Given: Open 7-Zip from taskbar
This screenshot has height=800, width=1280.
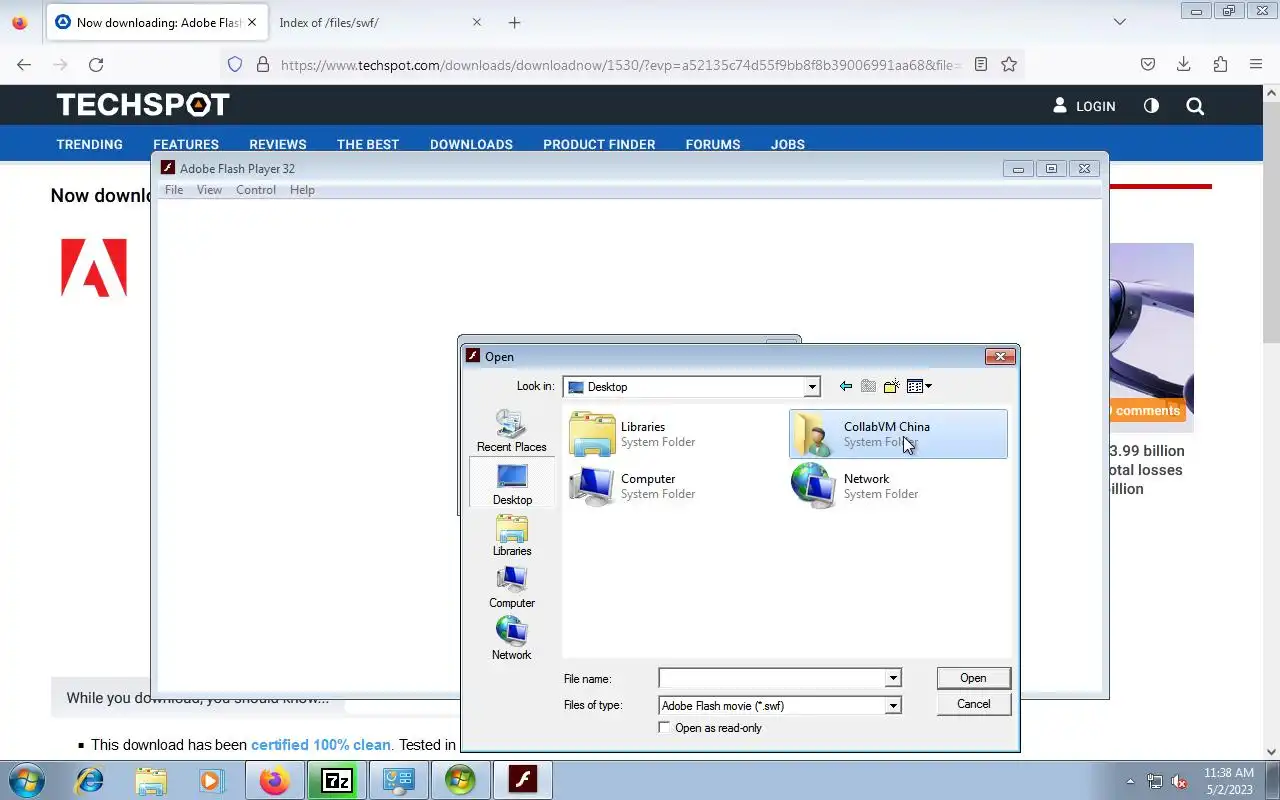Looking at the screenshot, I should (336, 780).
